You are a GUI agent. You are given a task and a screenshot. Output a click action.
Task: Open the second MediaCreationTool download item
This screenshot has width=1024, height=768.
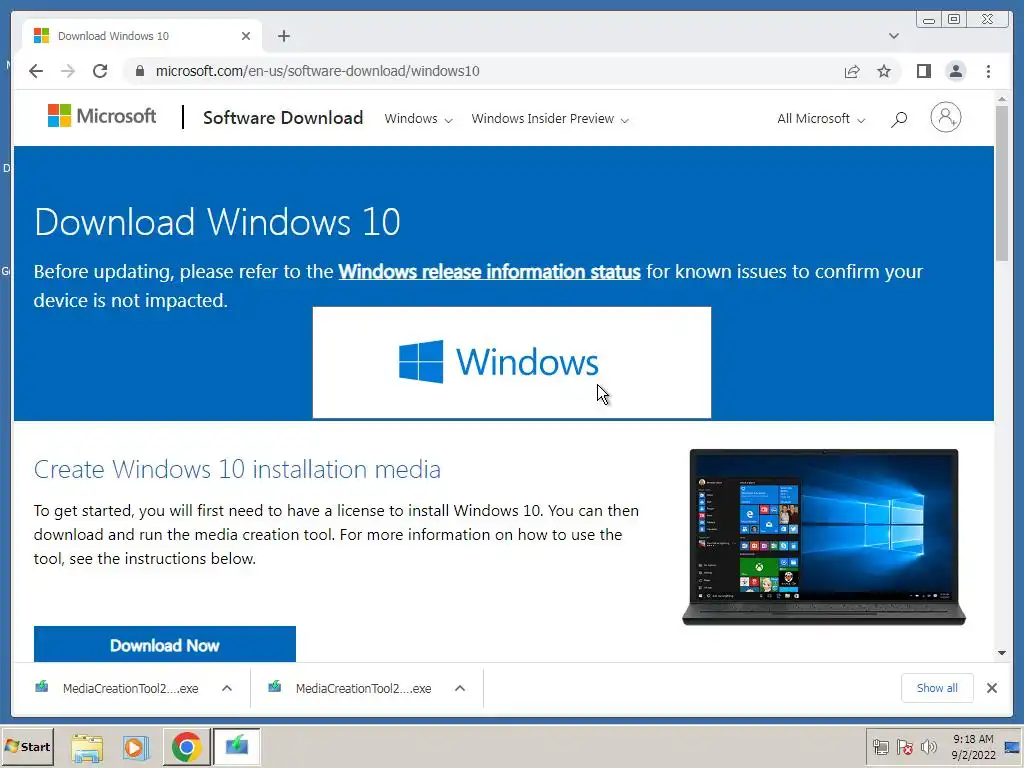pos(351,688)
